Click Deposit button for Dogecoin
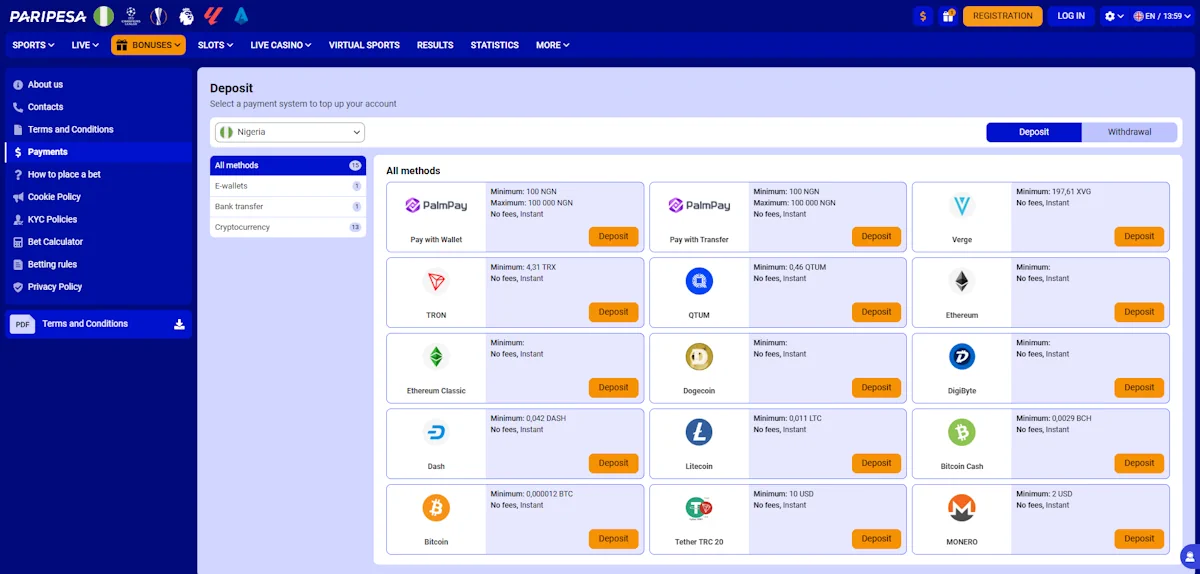Screen dimensions: 1200x574 coord(876,388)
